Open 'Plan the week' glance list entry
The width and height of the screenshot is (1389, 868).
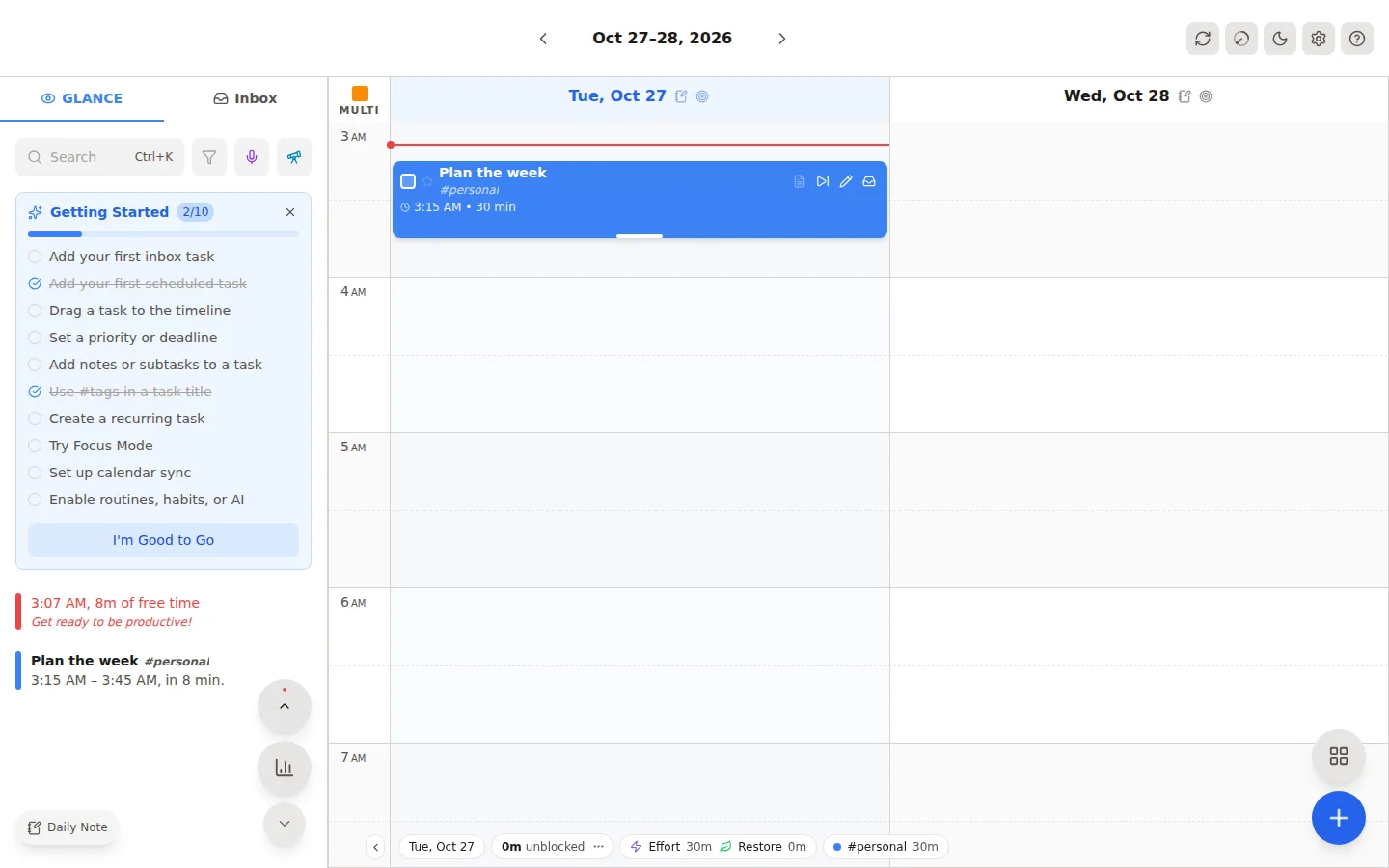click(163, 669)
